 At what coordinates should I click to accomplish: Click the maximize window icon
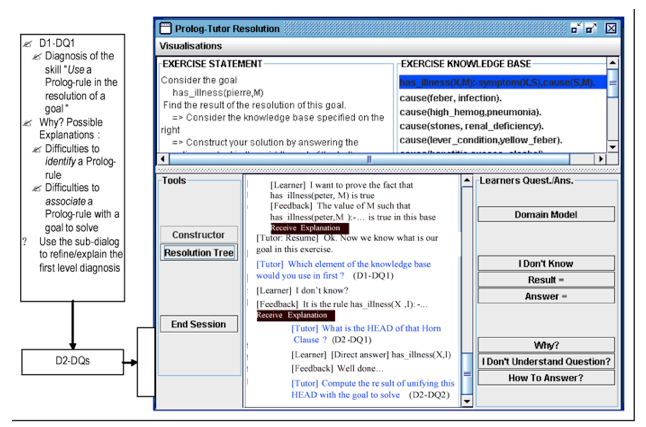point(591,28)
